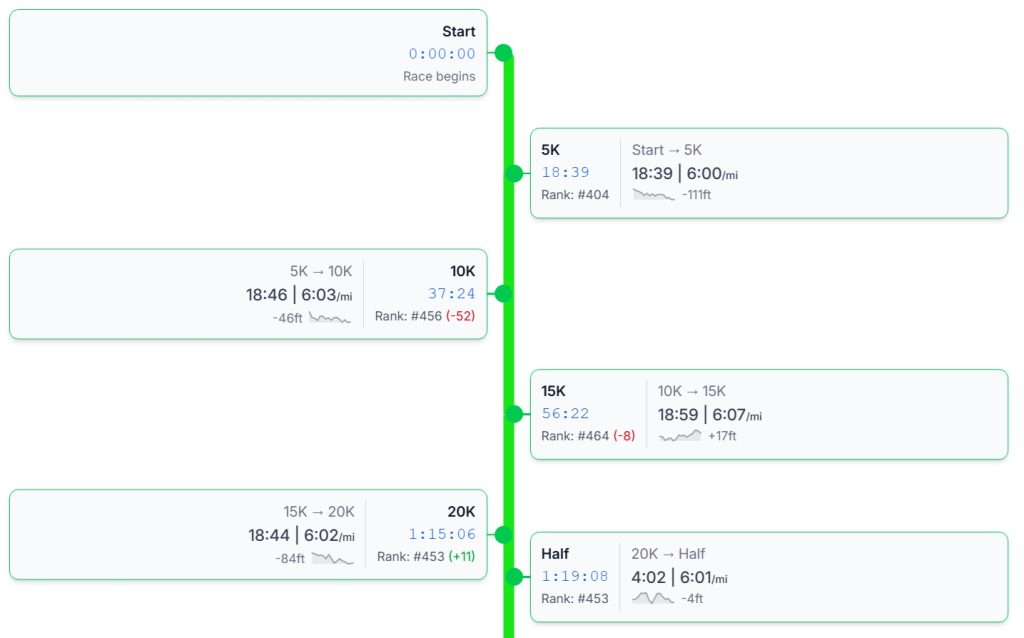Viewport: 1024px width, 638px height.
Task: Click the 15K timeline dot marker
Action: tap(514, 414)
